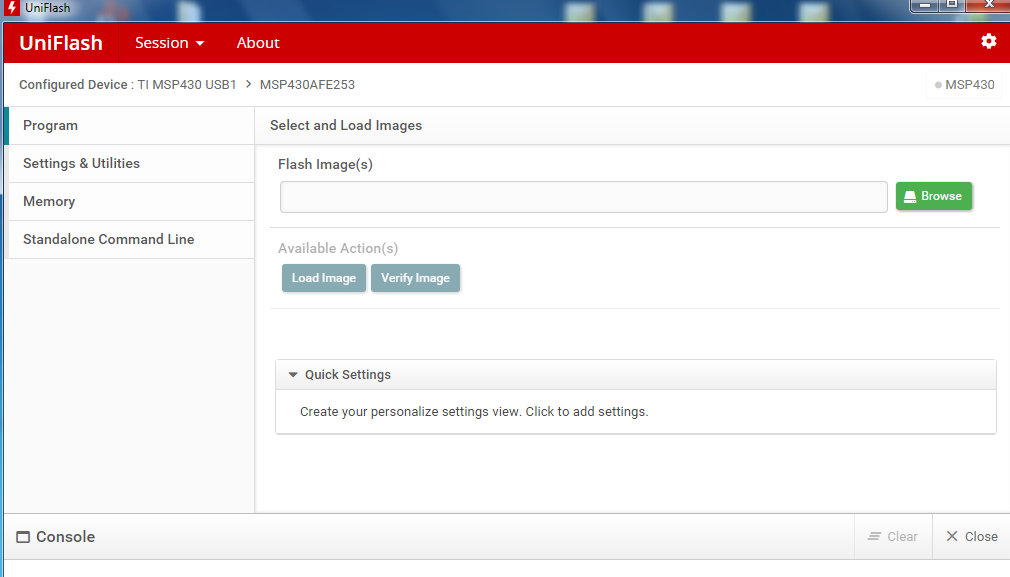
Task: Click the Available Action(s) label
Action: point(338,249)
